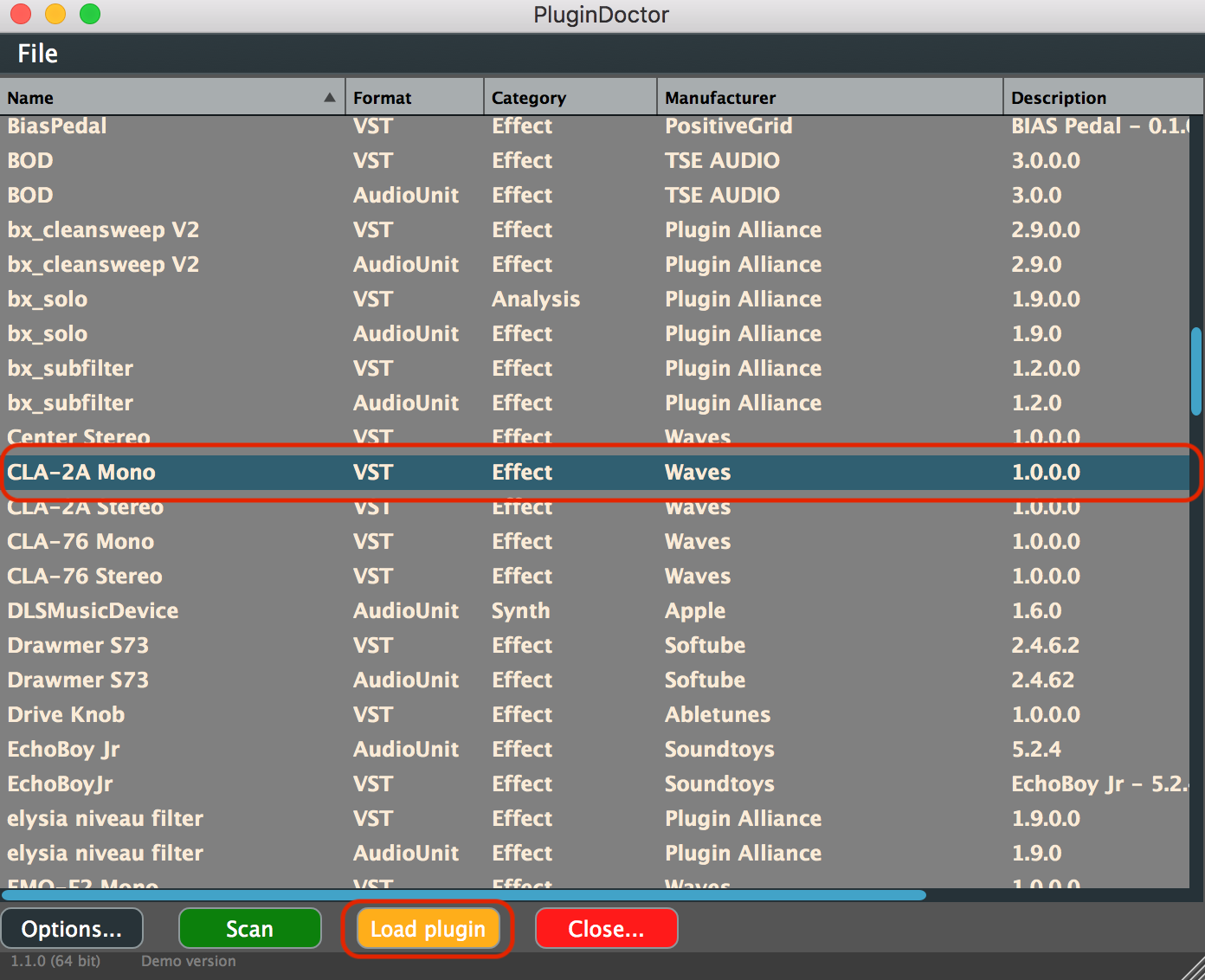Select bx_subfilter AudioUnit row
This screenshot has width=1205, height=980.
(x=595, y=403)
